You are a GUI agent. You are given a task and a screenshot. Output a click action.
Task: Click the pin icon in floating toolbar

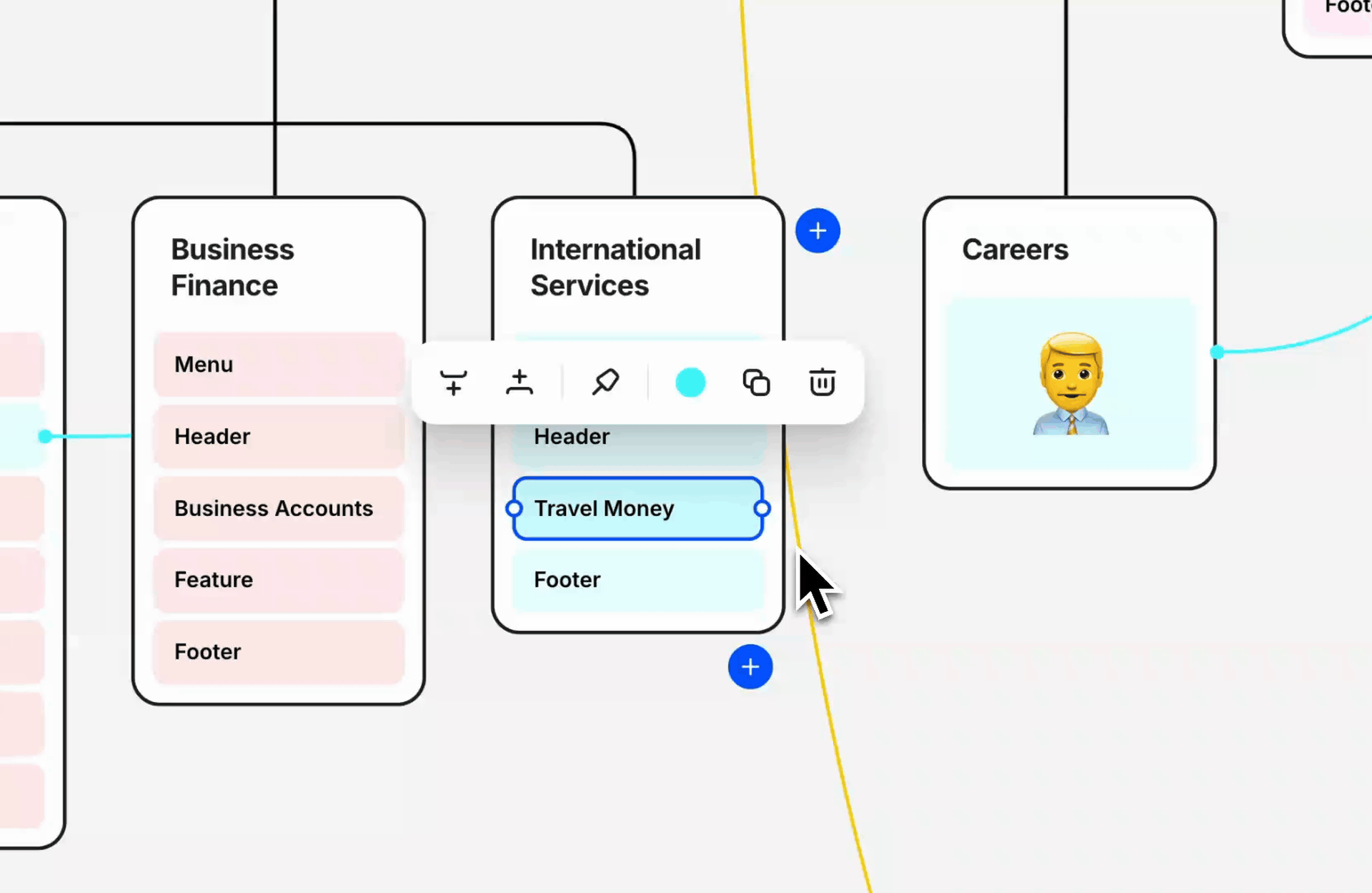pyautogui.click(x=605, y=383)
